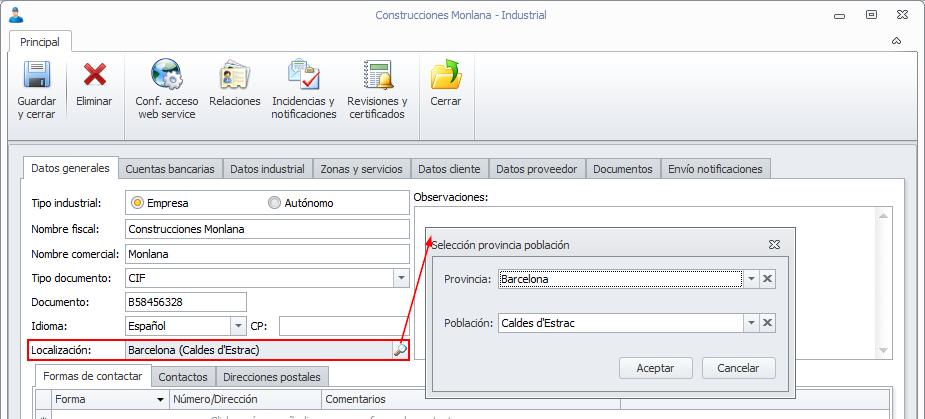Open the Relaciones tool
925x419 pixels.
point(235,76)
